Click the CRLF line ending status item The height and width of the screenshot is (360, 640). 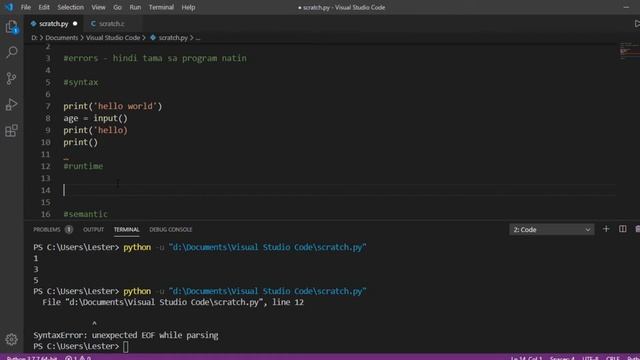(x=613, y=358)
